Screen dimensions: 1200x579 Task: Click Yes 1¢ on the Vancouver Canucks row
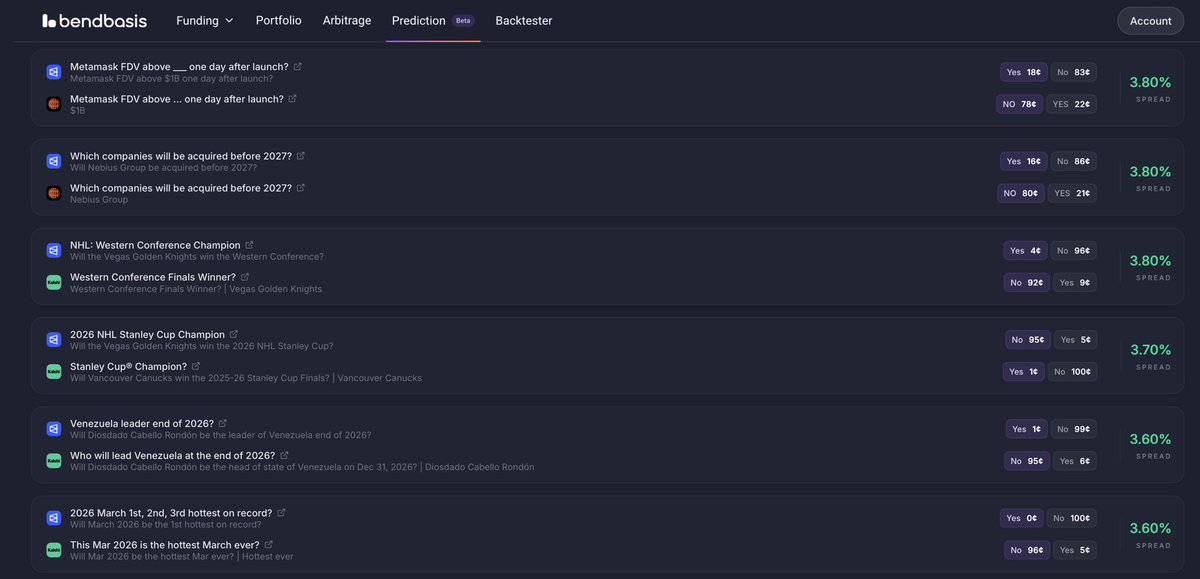1024,371
